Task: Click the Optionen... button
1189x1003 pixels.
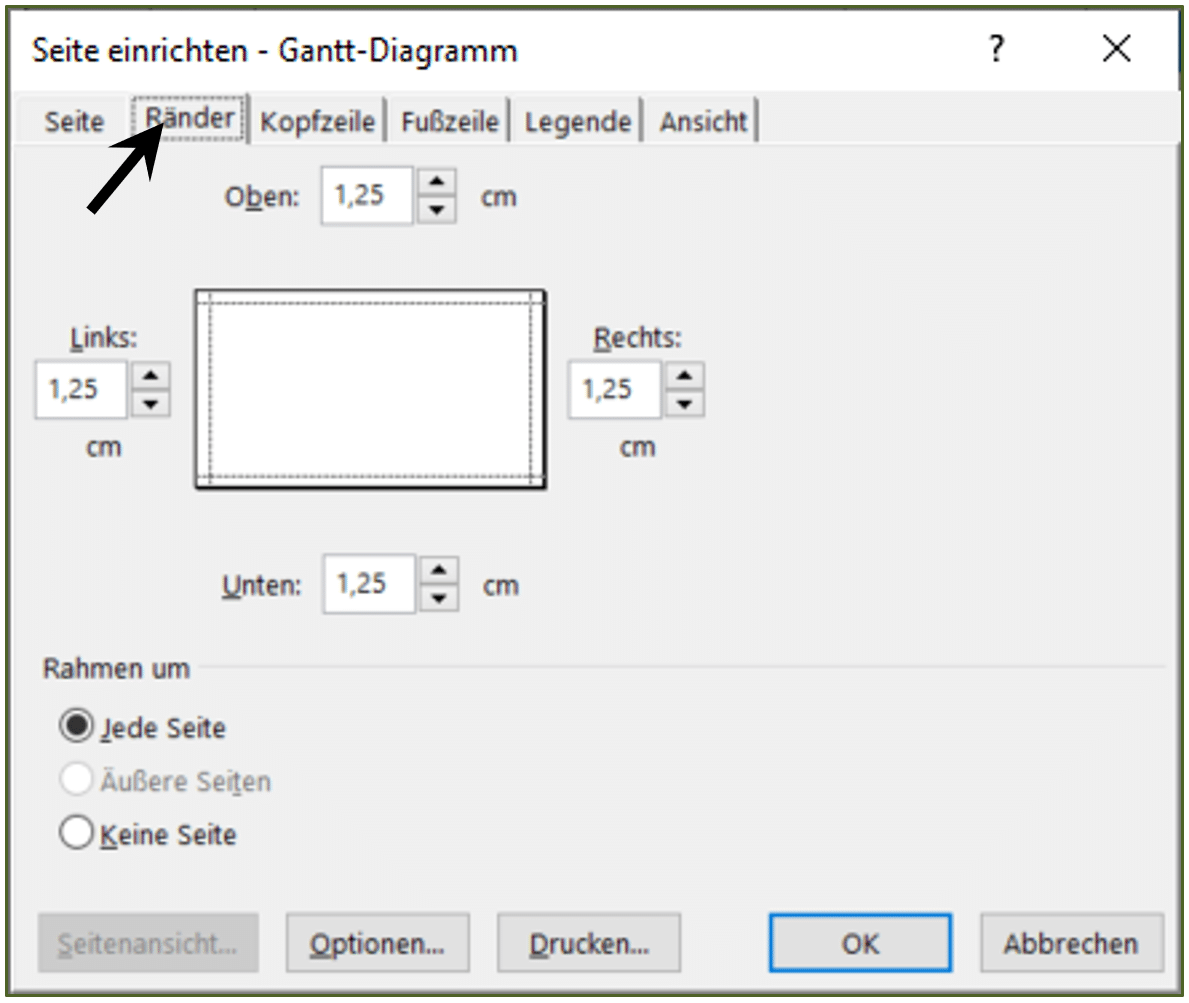Action: 378,943
